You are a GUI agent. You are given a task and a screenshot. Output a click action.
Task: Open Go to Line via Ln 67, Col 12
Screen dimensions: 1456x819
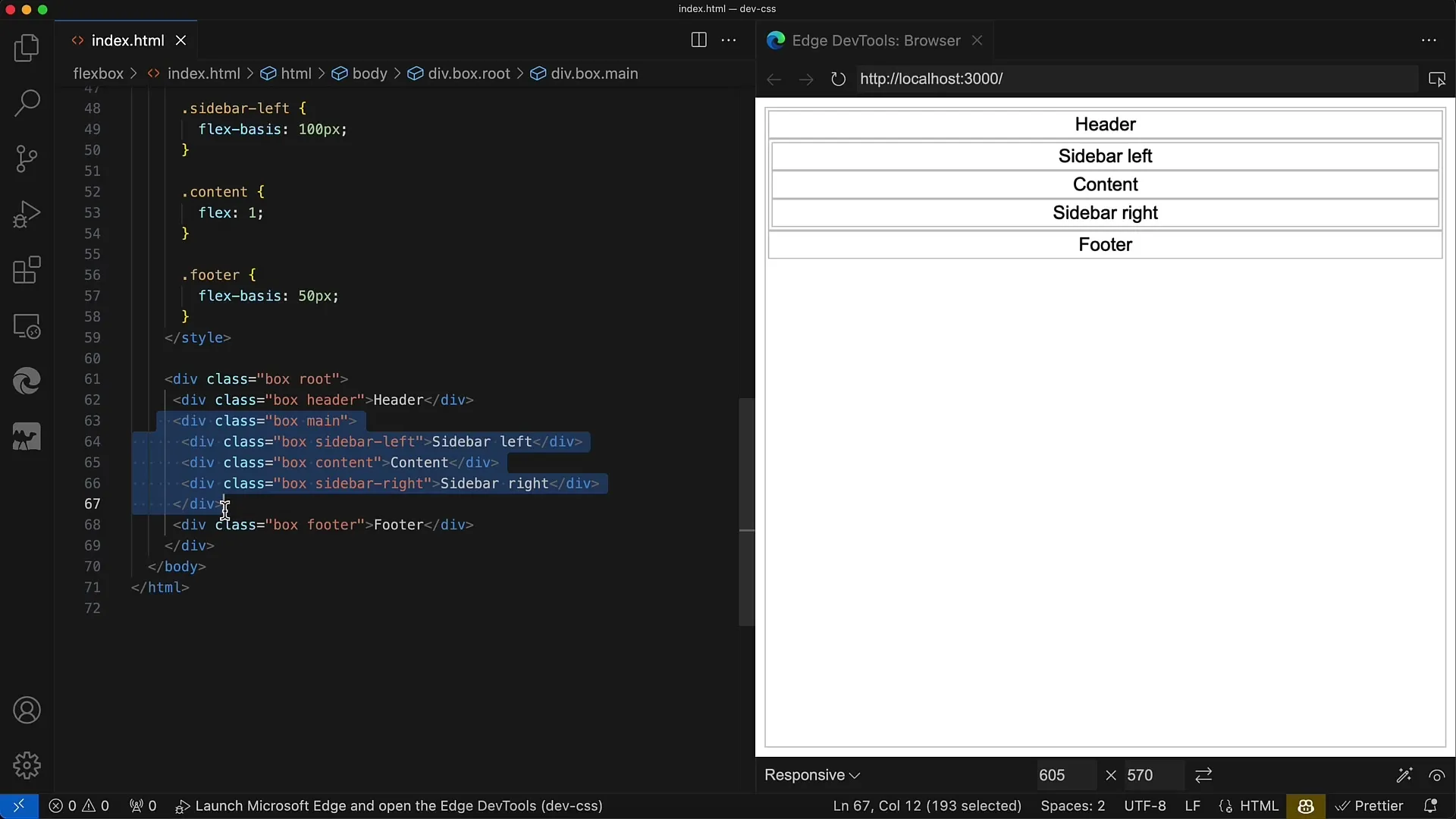point(927,806)
